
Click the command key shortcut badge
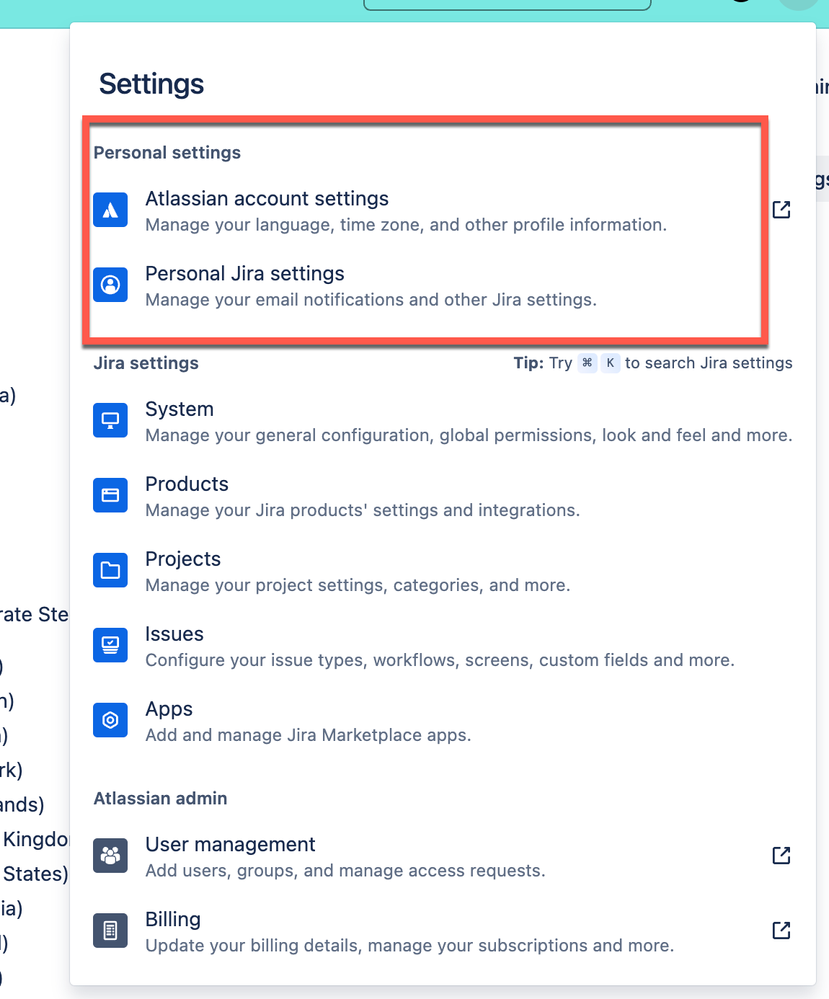pos(587,363)
